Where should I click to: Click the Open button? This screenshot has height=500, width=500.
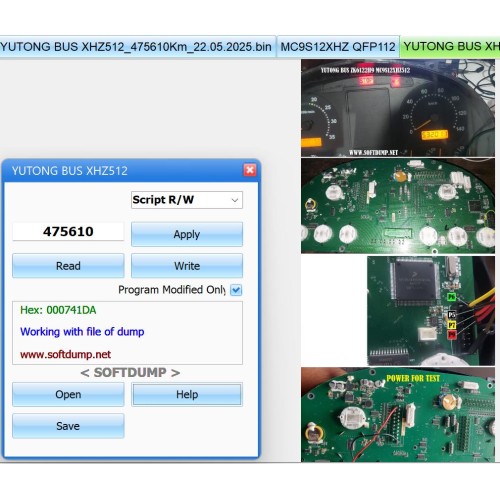tap(68, 394)
